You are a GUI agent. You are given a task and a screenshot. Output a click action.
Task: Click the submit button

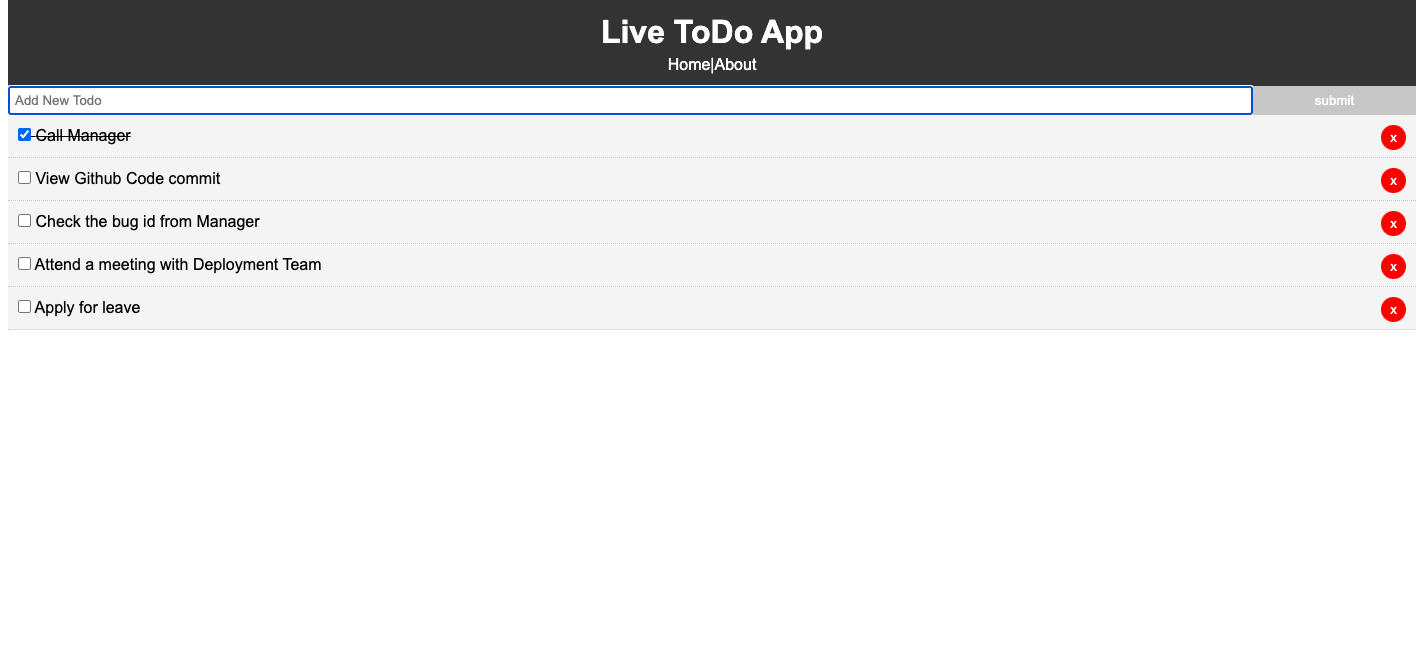point(1334,100)
